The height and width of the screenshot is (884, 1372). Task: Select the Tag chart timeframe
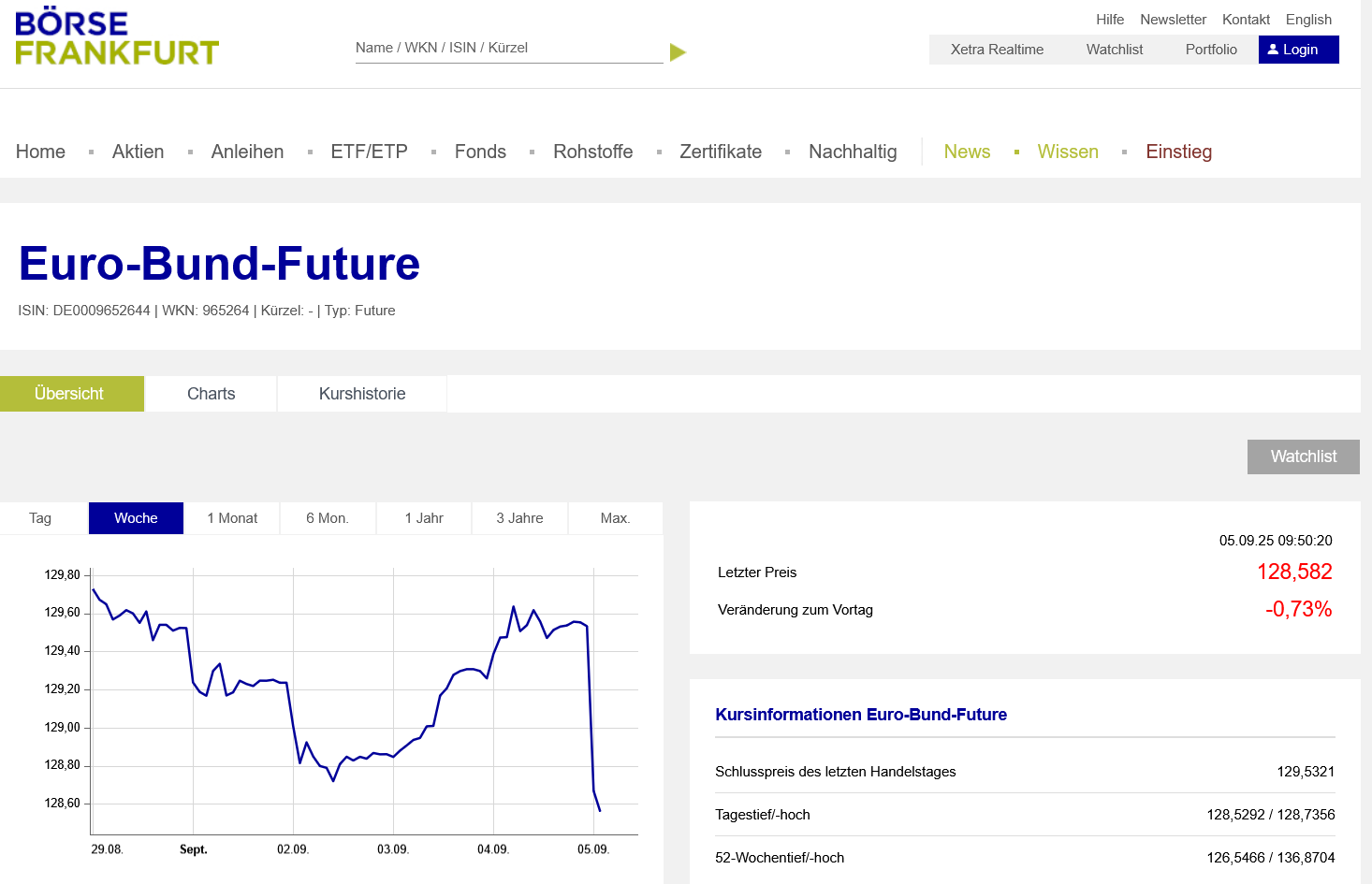coord(40,518)
